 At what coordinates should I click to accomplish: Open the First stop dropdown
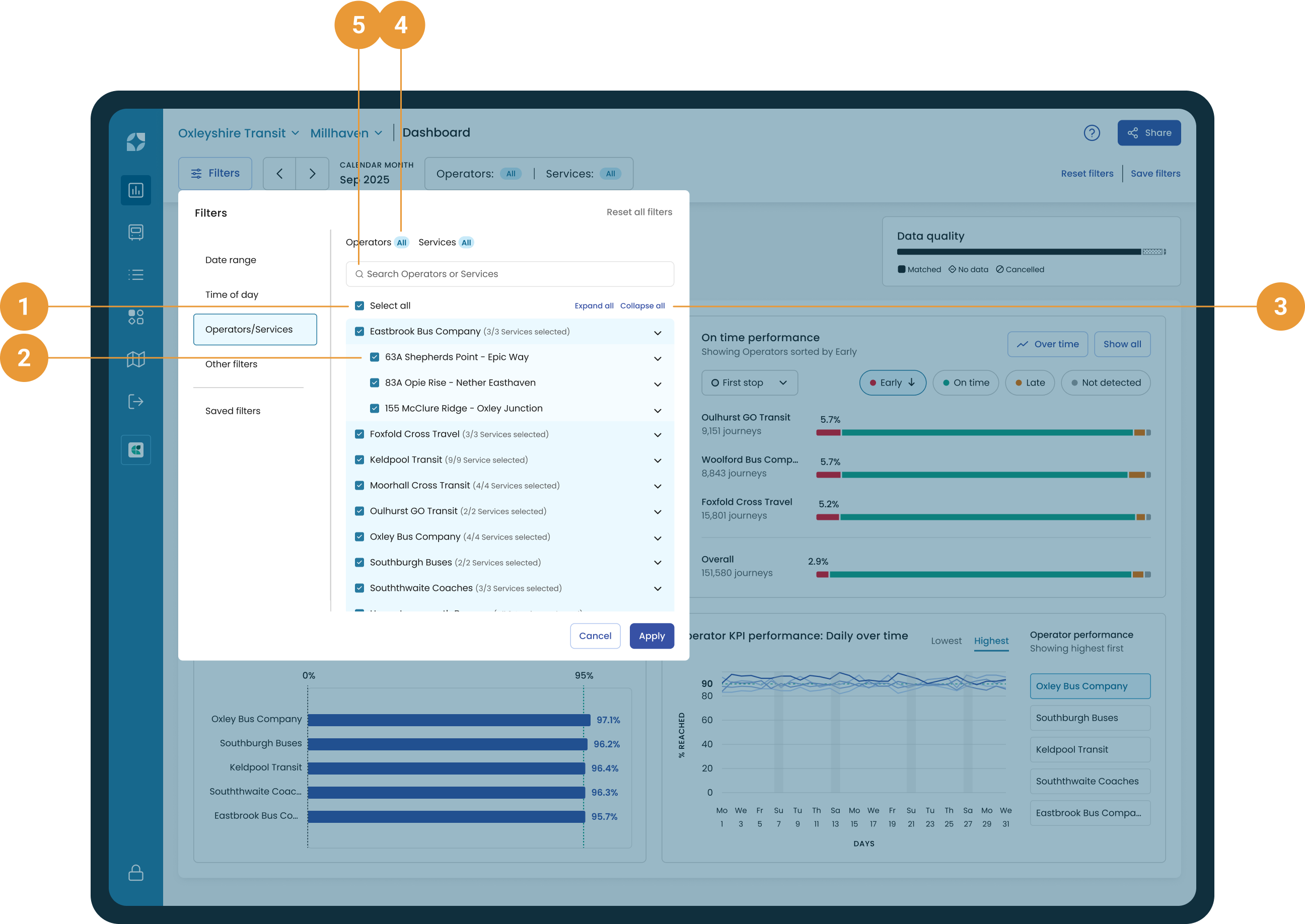pyautogui.click(x=749, y=383)
